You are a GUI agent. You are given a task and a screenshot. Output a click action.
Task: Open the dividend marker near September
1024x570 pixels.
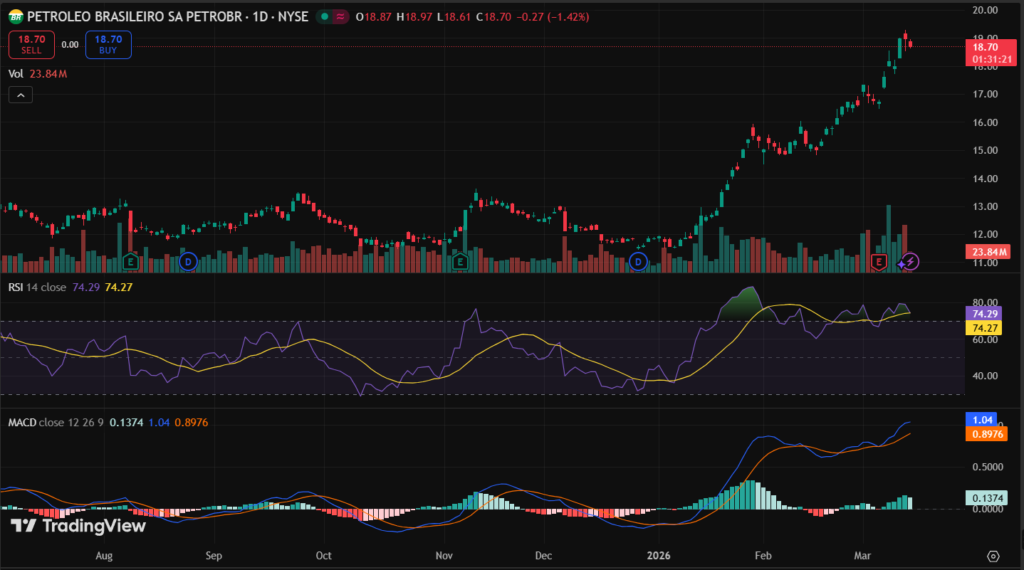[188, 262]
